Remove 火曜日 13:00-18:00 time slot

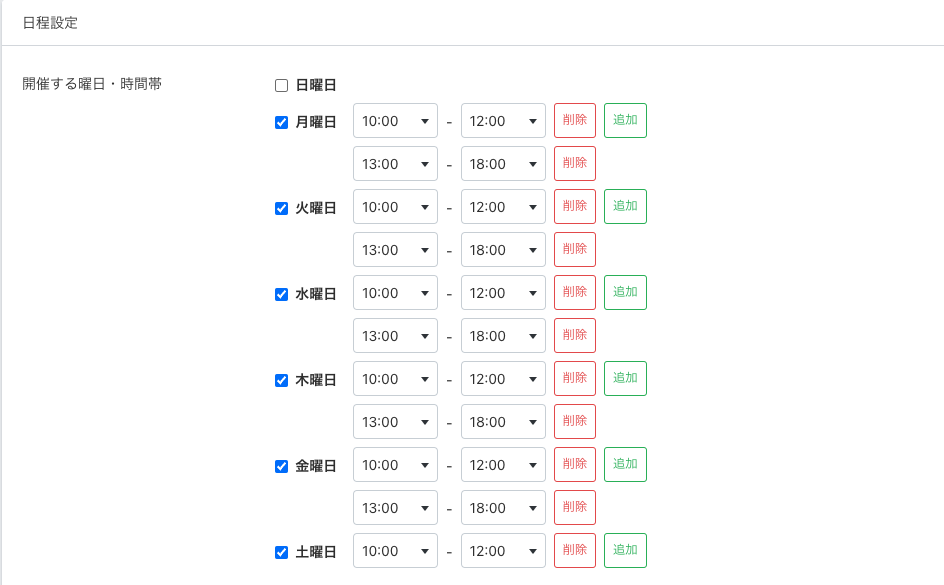pos(575,250)
